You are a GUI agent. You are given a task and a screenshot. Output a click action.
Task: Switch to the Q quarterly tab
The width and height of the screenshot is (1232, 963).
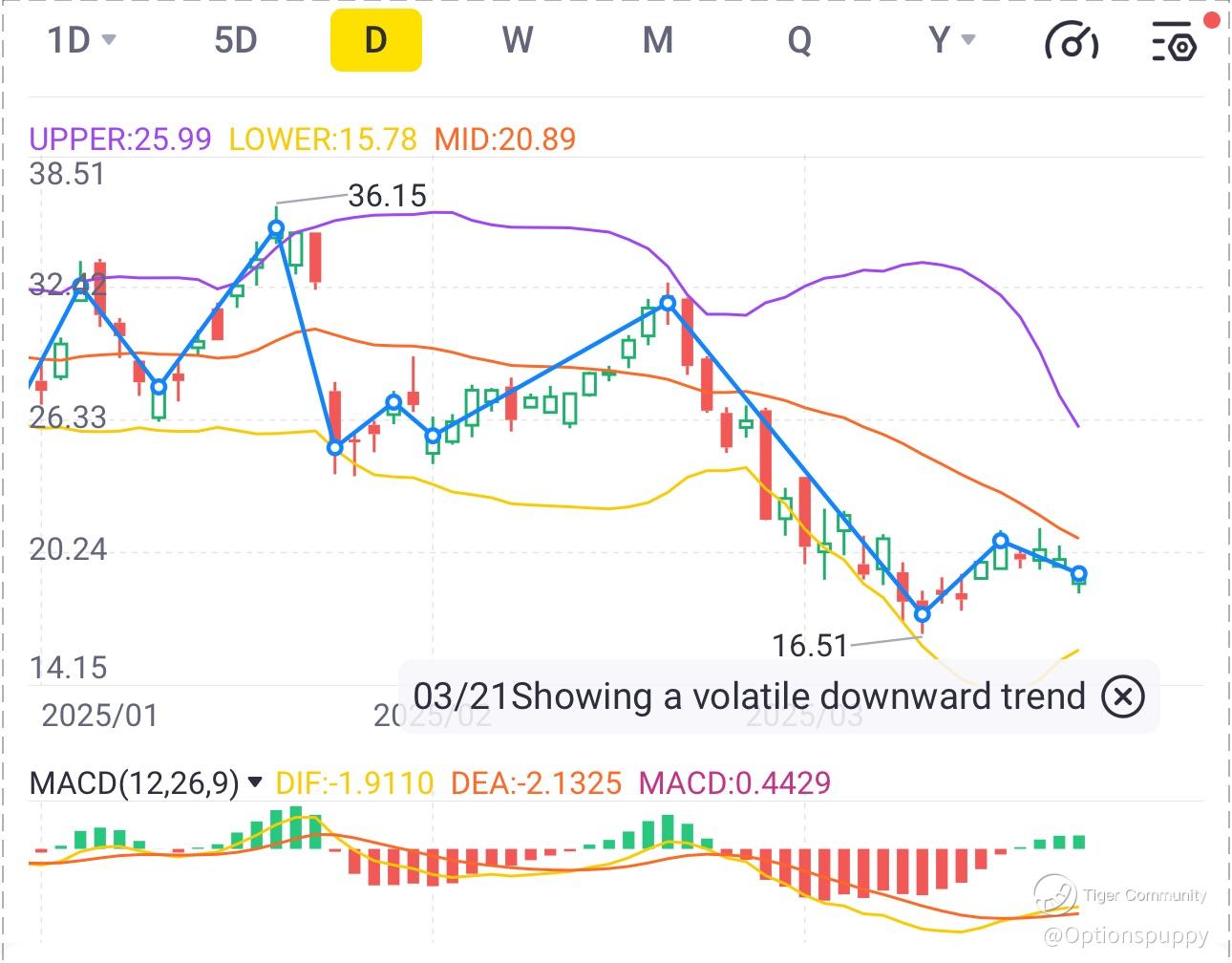[799, 40]
